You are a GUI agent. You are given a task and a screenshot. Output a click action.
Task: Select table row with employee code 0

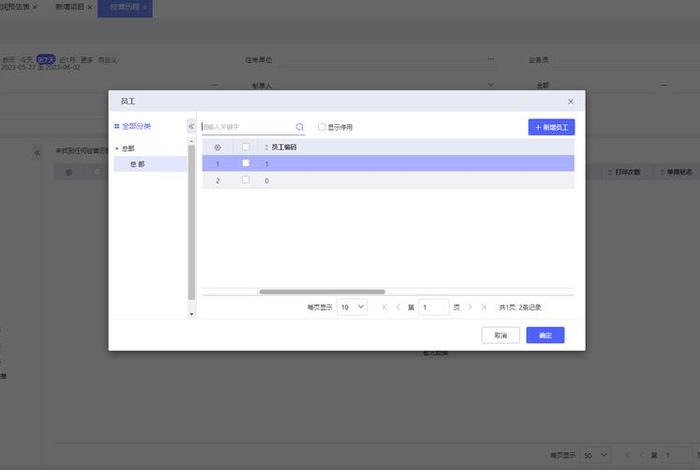point(388,180)
